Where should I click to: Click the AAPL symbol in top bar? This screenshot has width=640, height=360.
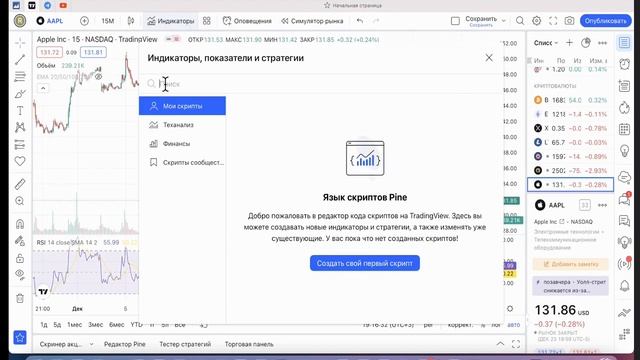click(x=50, y=21)
